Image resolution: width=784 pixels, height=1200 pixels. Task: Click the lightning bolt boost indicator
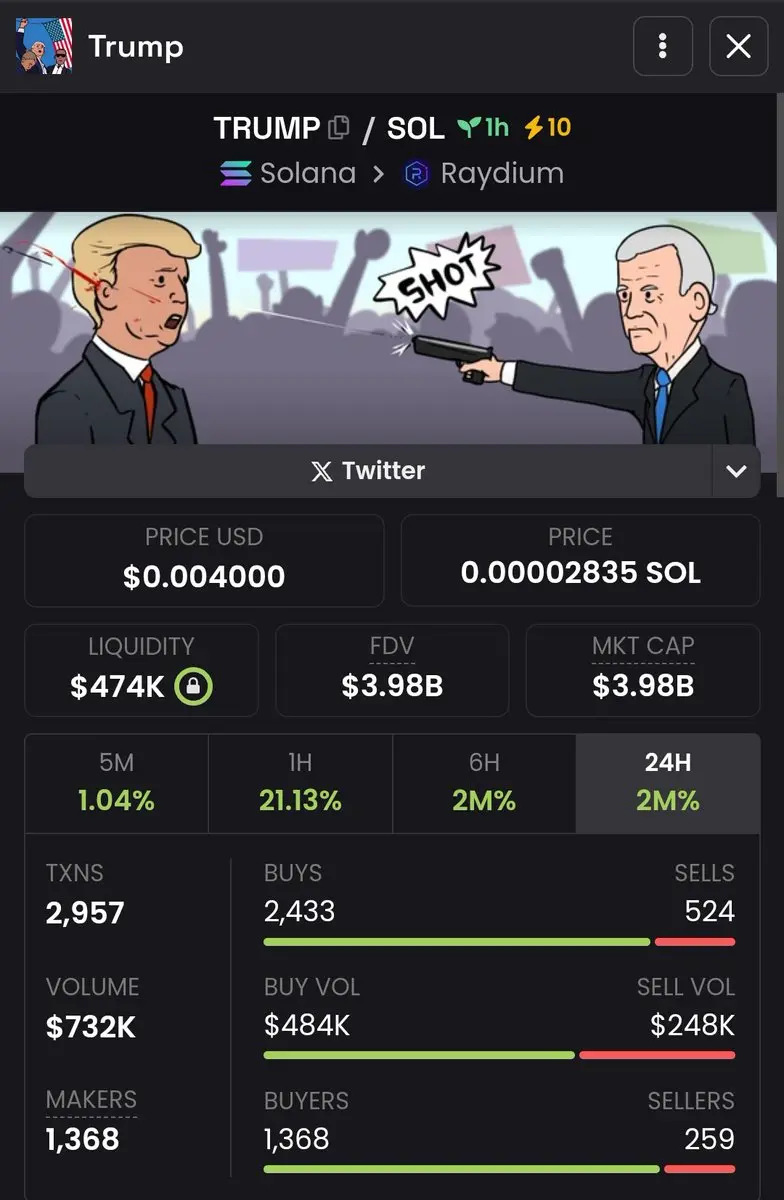pyautogui.click(x=534, y=128)
